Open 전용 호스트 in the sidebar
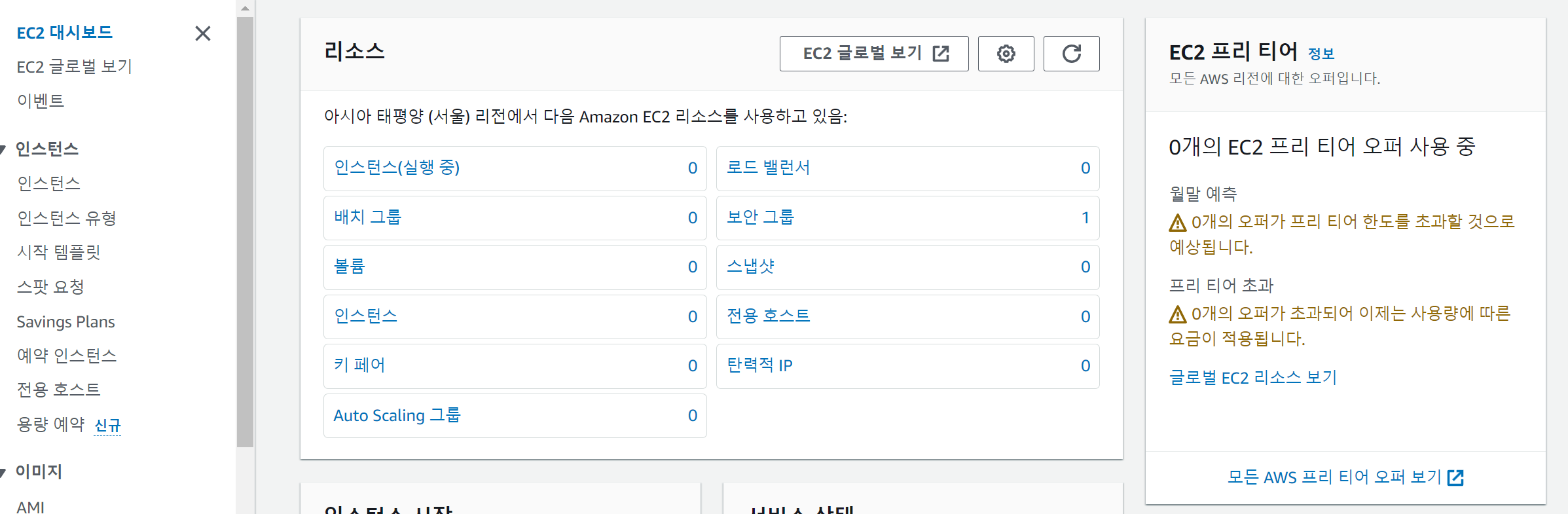 coord(59,390)
